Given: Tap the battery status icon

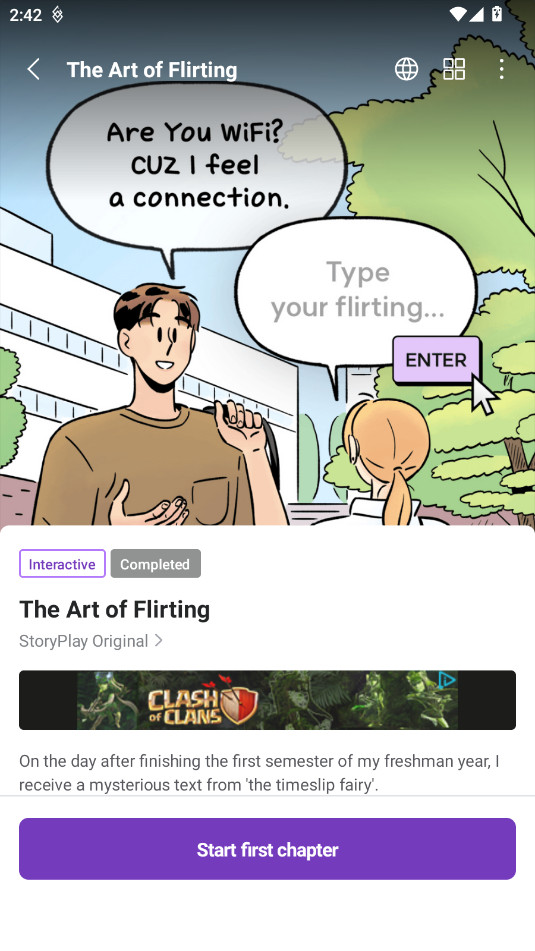Looking at the screenshot, I should [x=497, y=14].
